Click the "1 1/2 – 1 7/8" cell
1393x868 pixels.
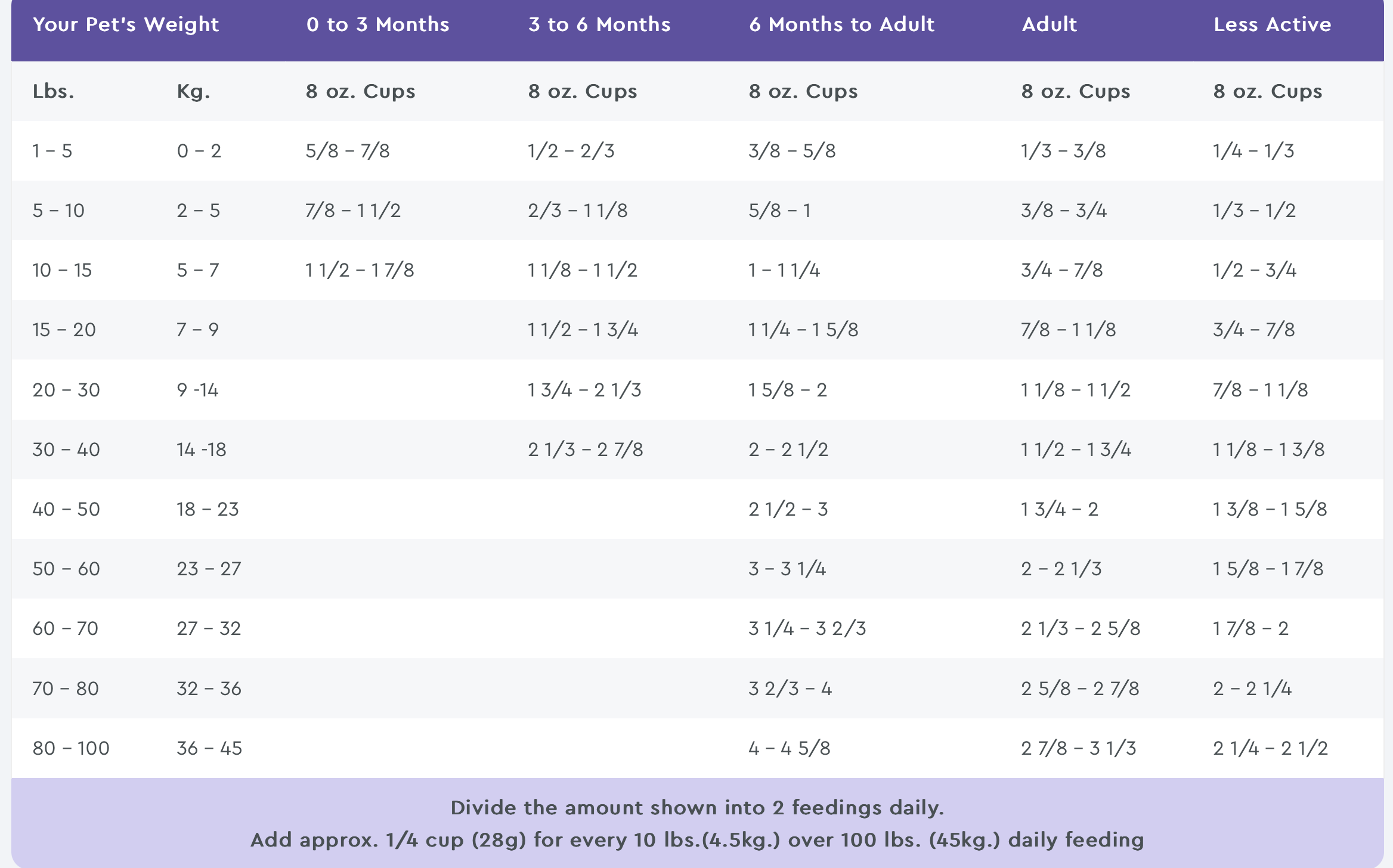(360, 270)
